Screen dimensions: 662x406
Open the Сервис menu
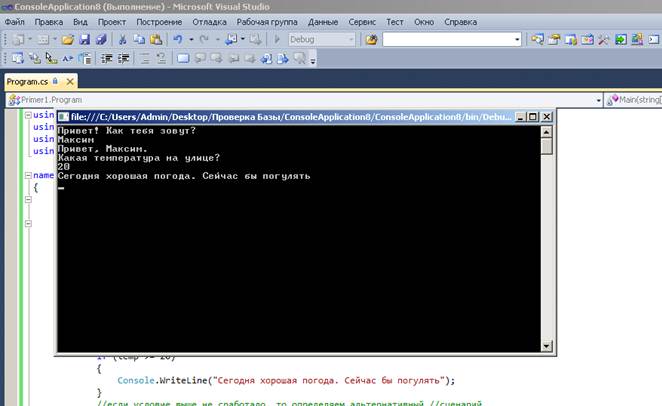pos(362,22)
